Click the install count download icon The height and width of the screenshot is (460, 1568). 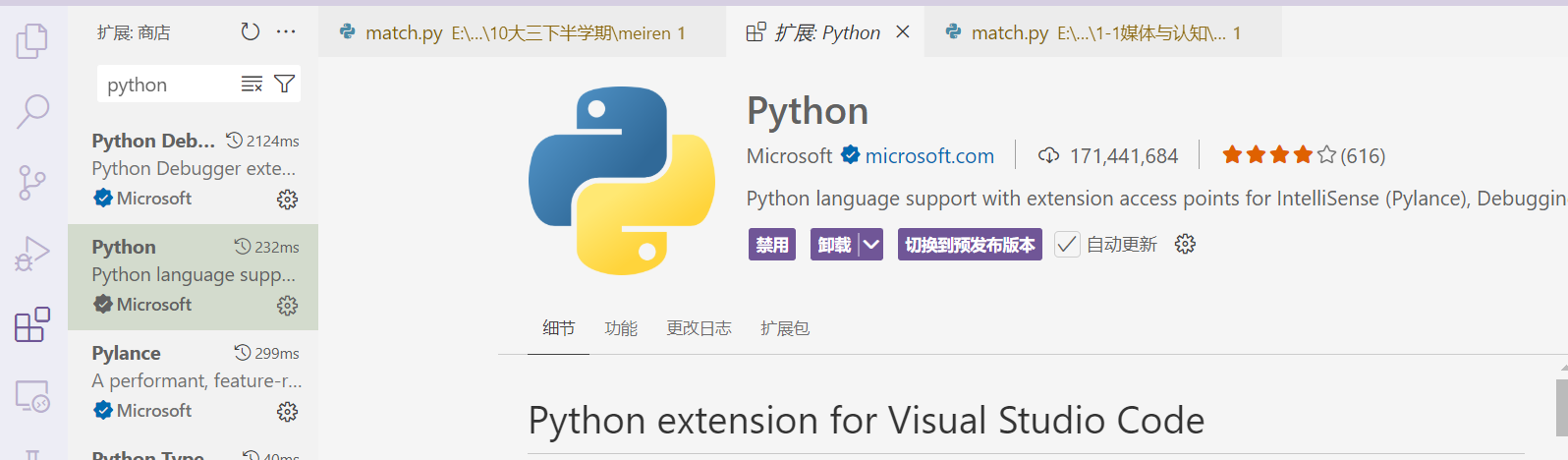pyautogui.click(x=1048, y=155)
